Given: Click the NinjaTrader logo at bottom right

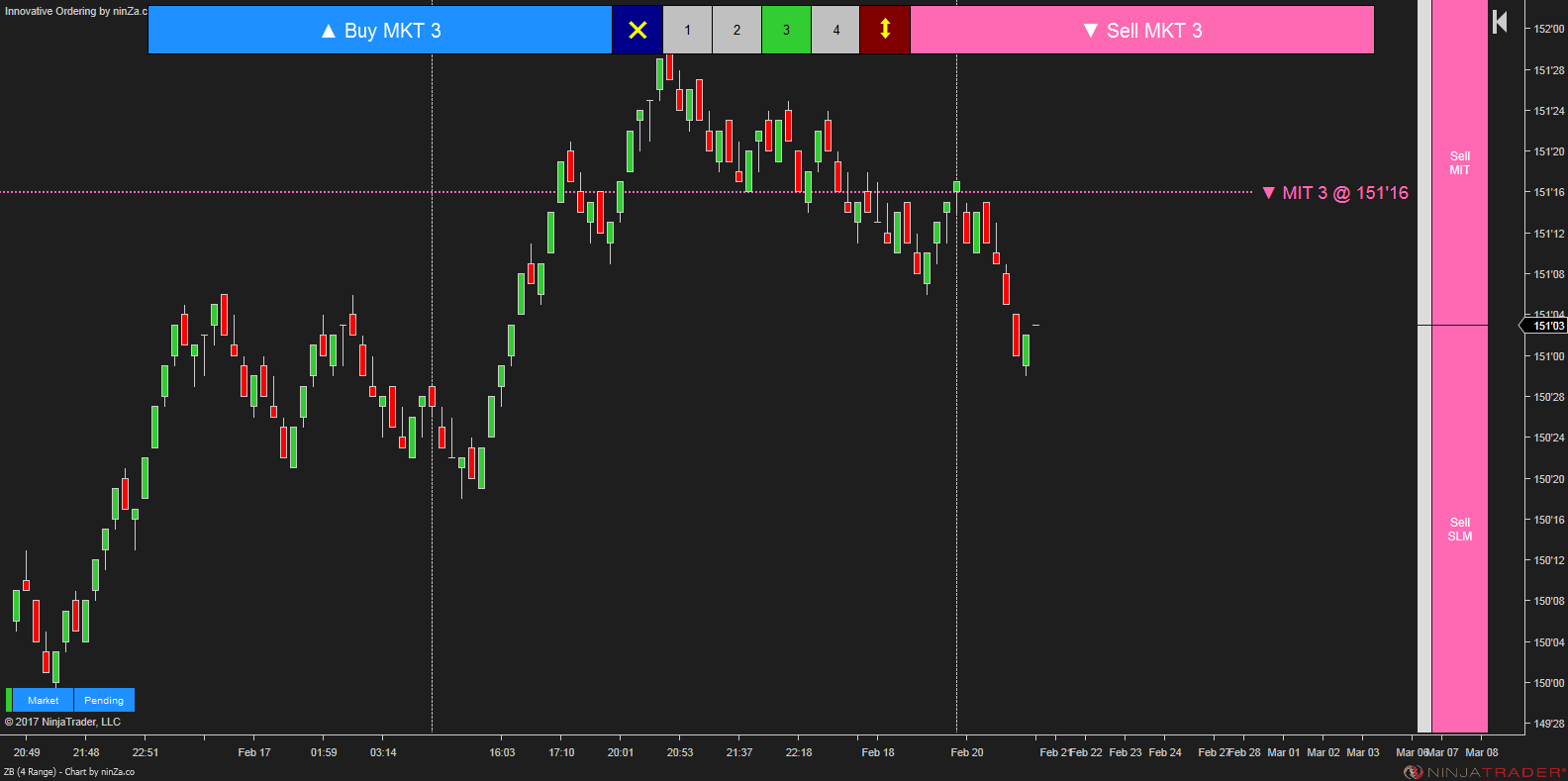Looking at the screenshot, I should [1484, 772].
